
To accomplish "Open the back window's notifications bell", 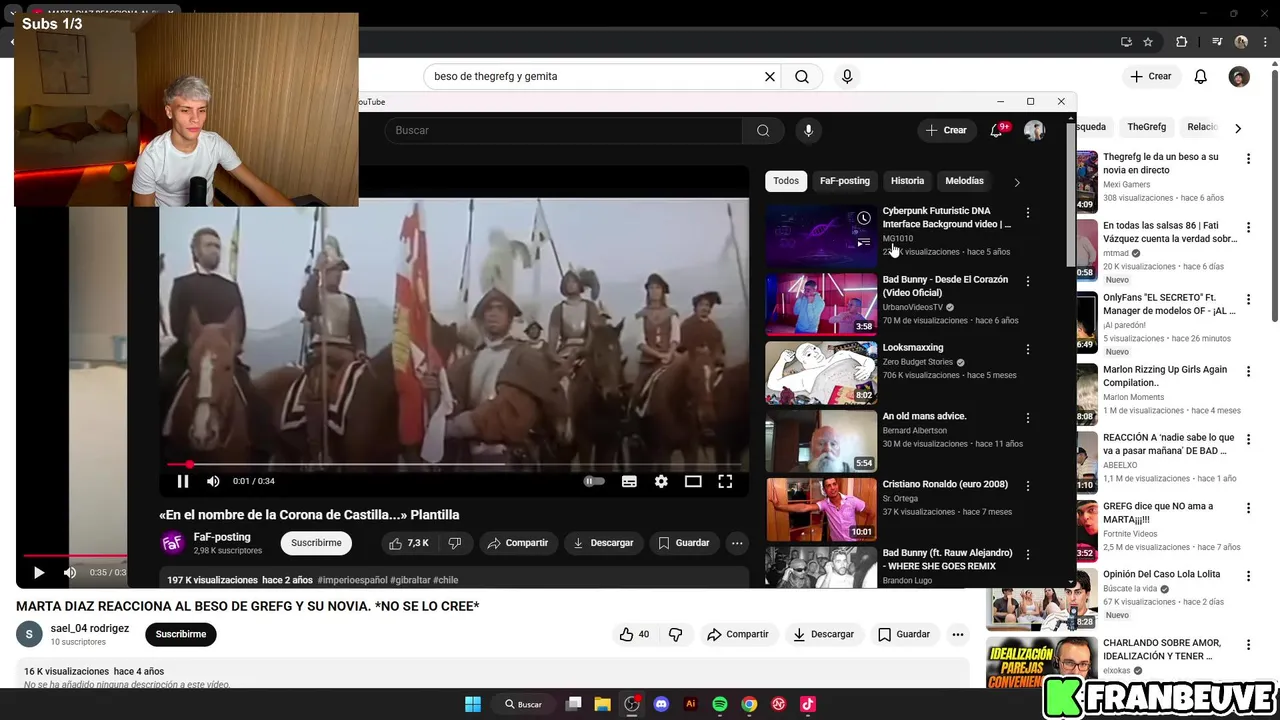I will 1201,76.
